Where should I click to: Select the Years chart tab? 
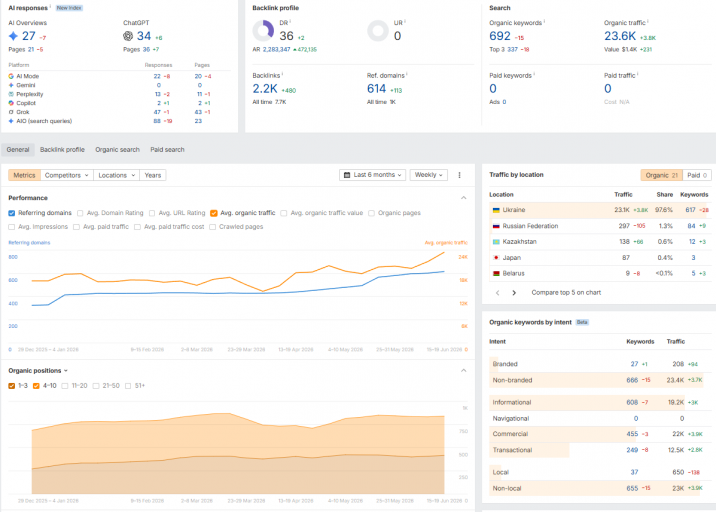tap(153, 175)
